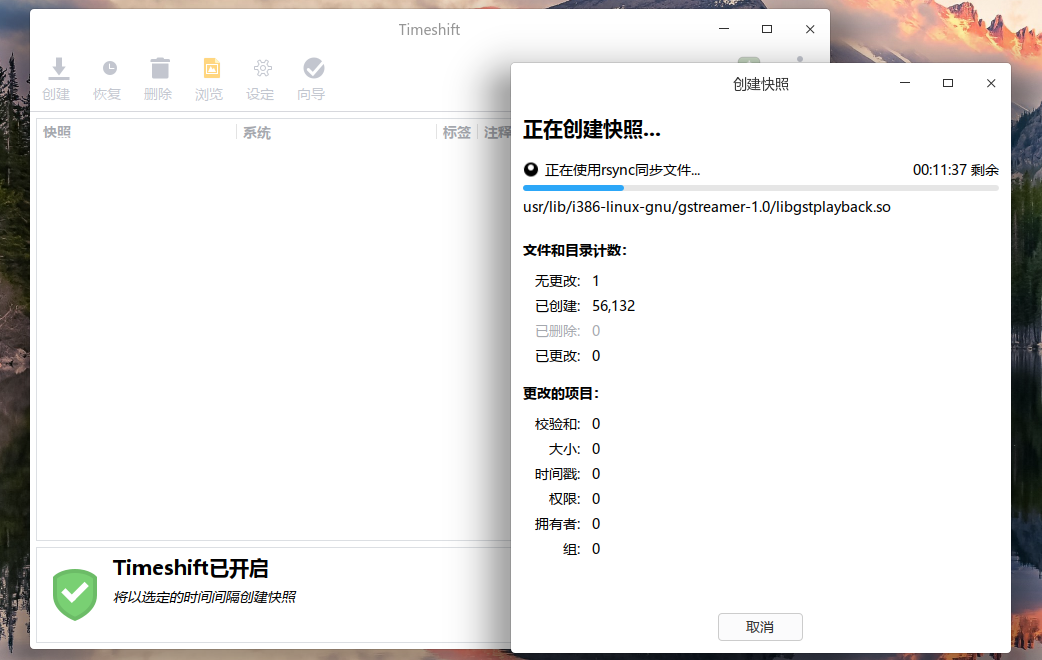Minimize the 创建快照 dialog
Viewport: 1042px width, 660px height.
click(904, 83)
